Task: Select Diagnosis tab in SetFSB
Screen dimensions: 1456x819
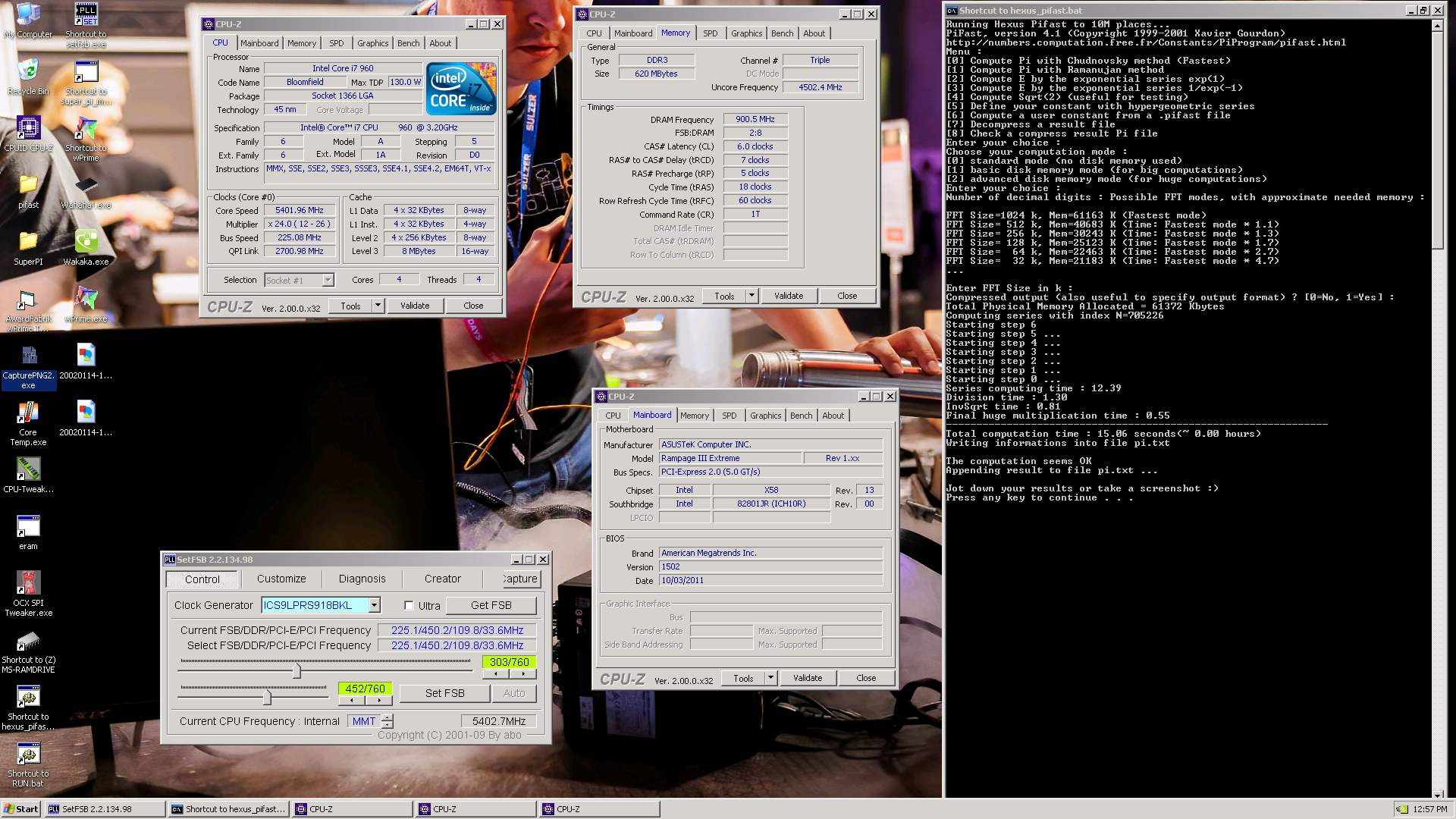Action: (362, 579)
